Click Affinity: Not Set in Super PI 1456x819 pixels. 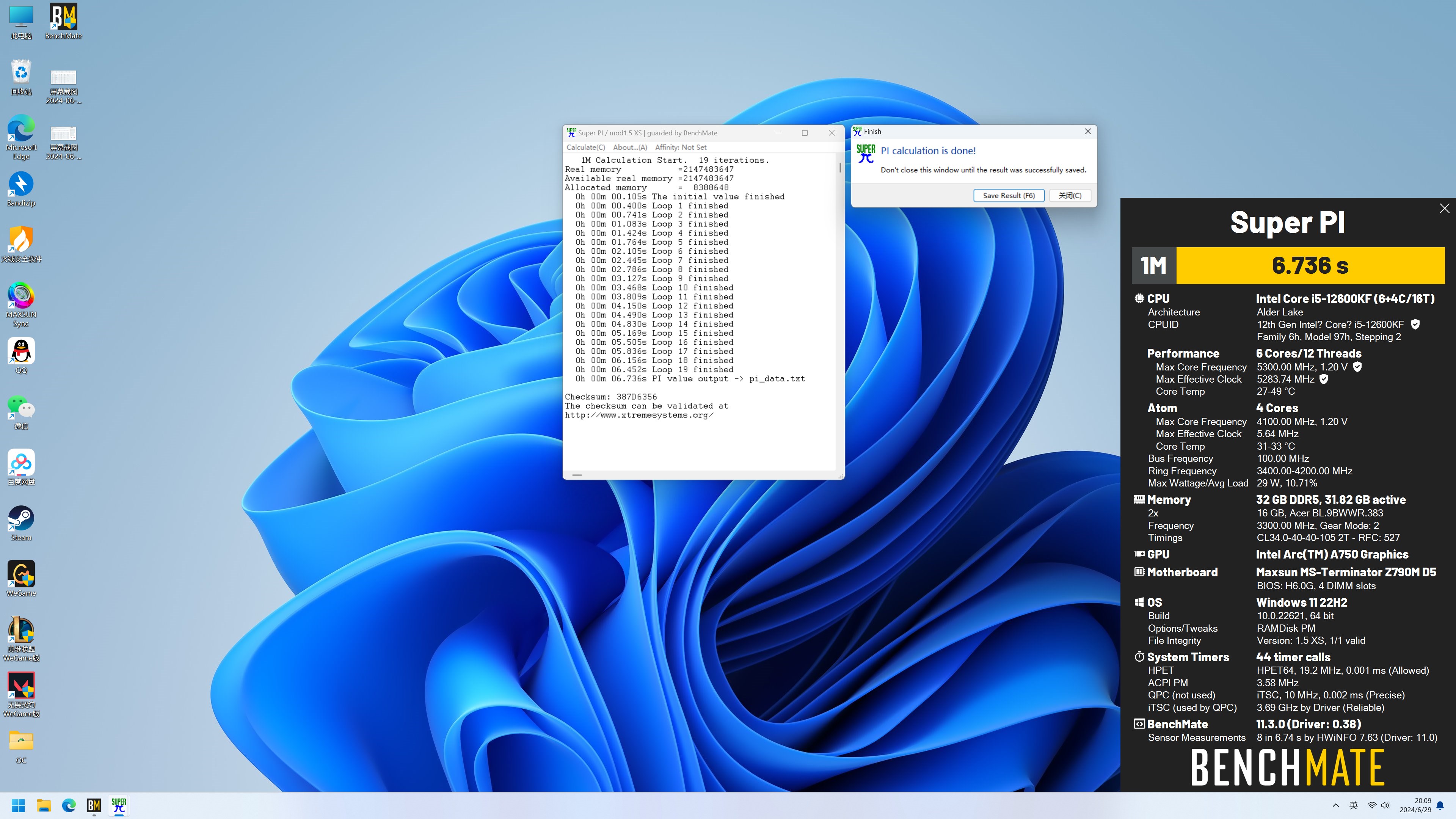(681, 147)
